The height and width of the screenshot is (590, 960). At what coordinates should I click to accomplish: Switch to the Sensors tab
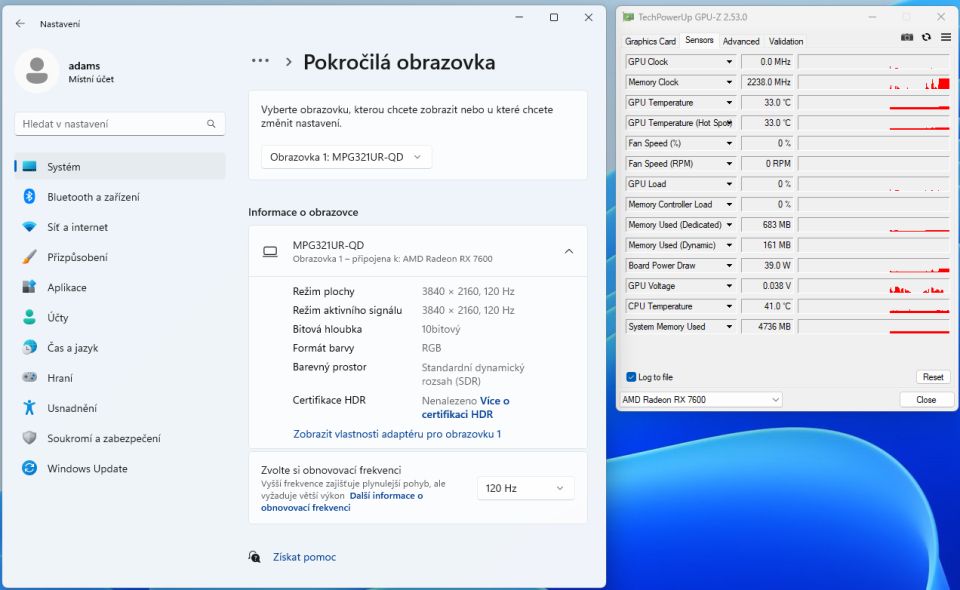(x=699, y=40)
